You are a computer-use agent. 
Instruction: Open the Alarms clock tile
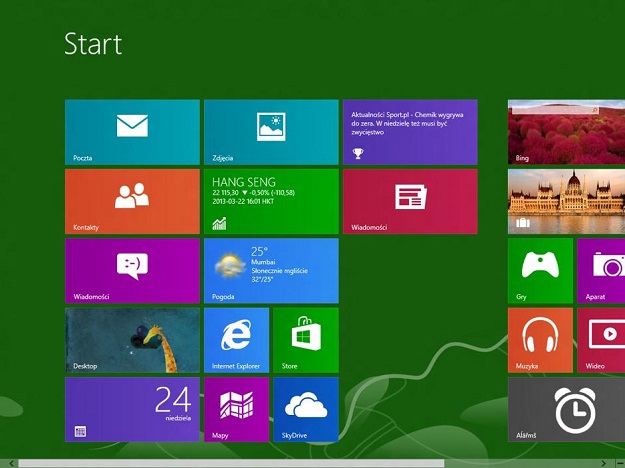[566, 409]
